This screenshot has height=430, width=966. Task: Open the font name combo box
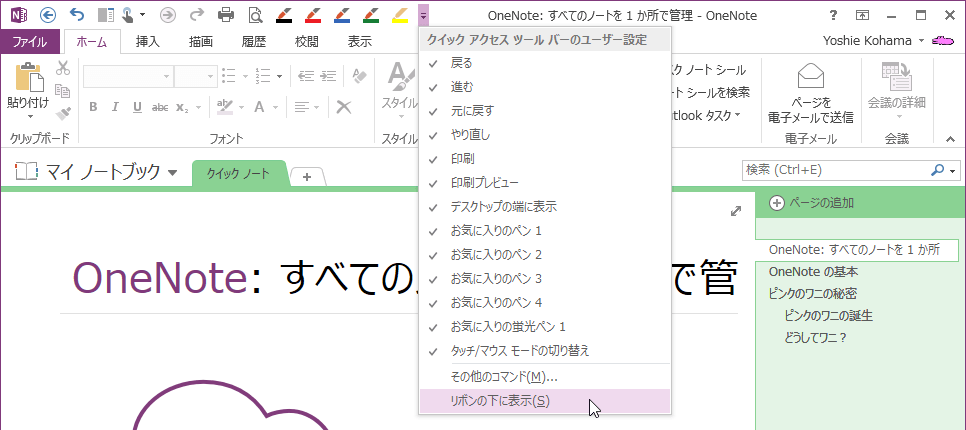coord(128,76)
